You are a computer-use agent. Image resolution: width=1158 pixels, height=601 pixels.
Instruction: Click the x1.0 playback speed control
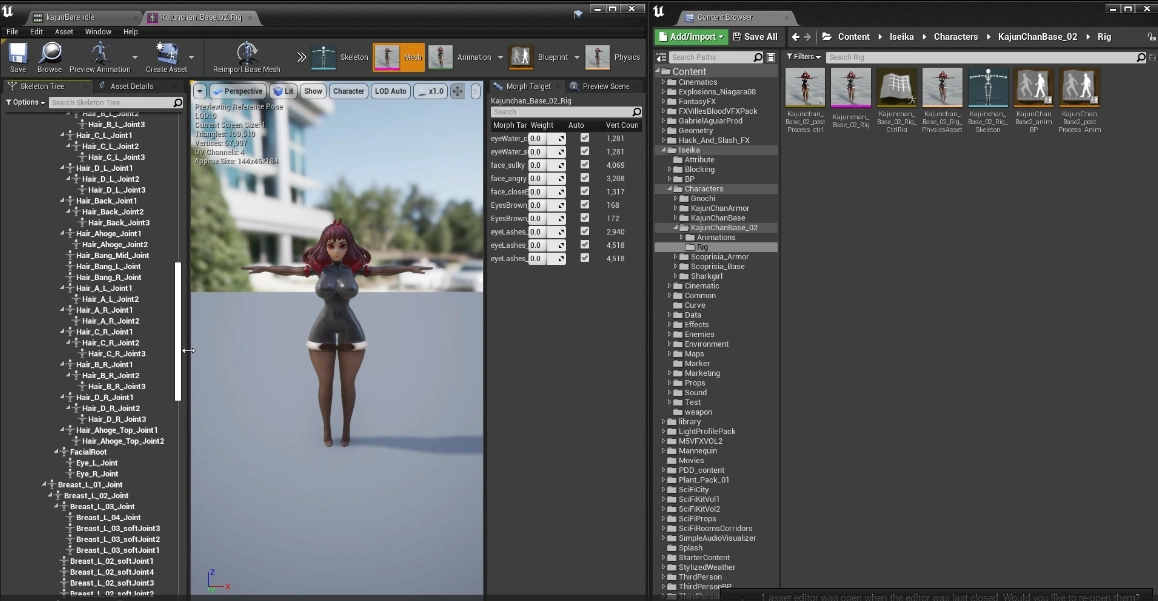430,92
